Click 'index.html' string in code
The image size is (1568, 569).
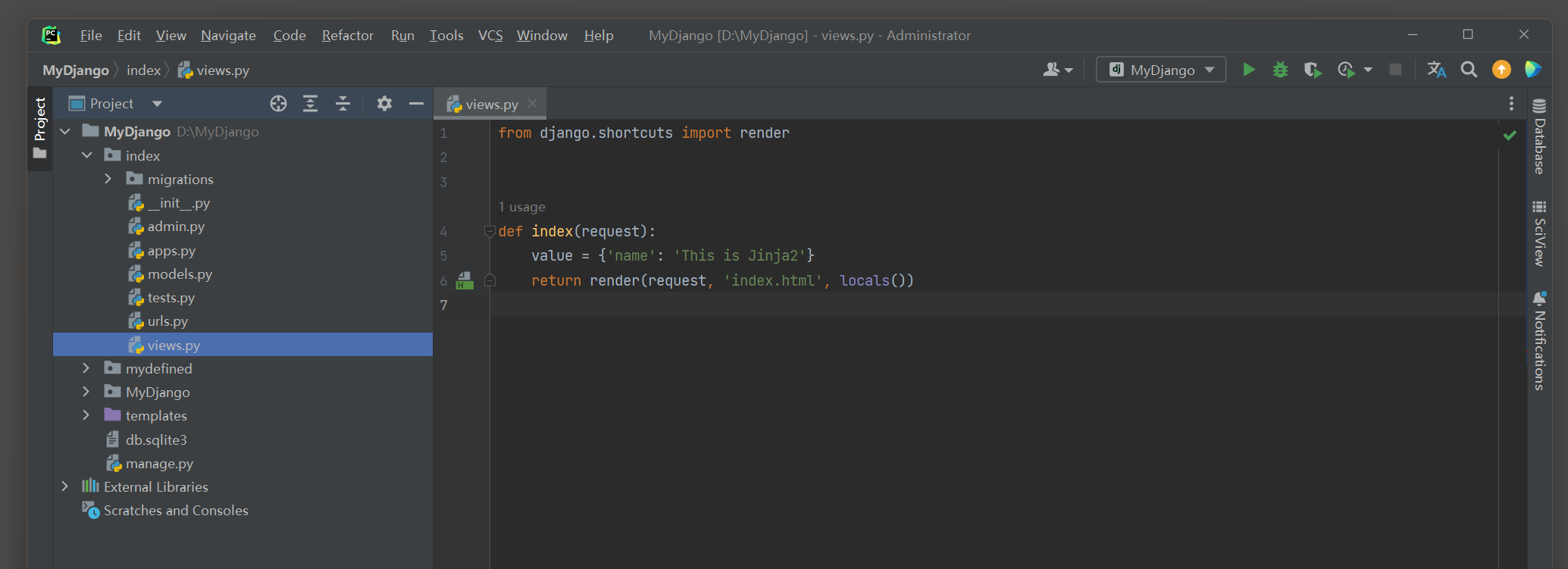773,281
